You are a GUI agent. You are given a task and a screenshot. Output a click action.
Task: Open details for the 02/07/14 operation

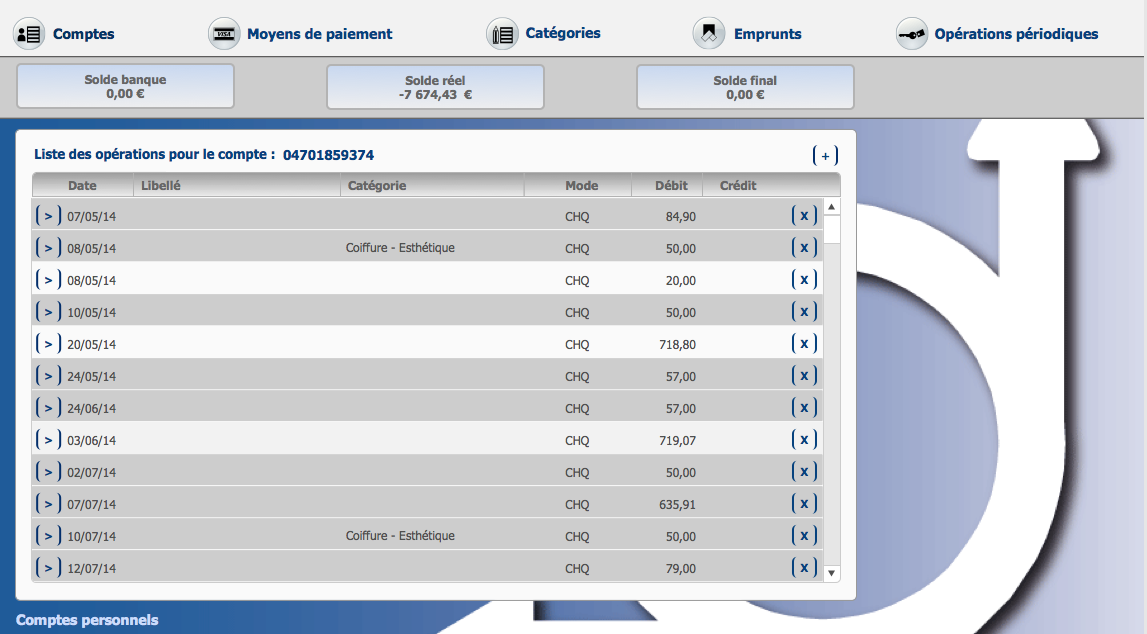(x=48, y=472)
